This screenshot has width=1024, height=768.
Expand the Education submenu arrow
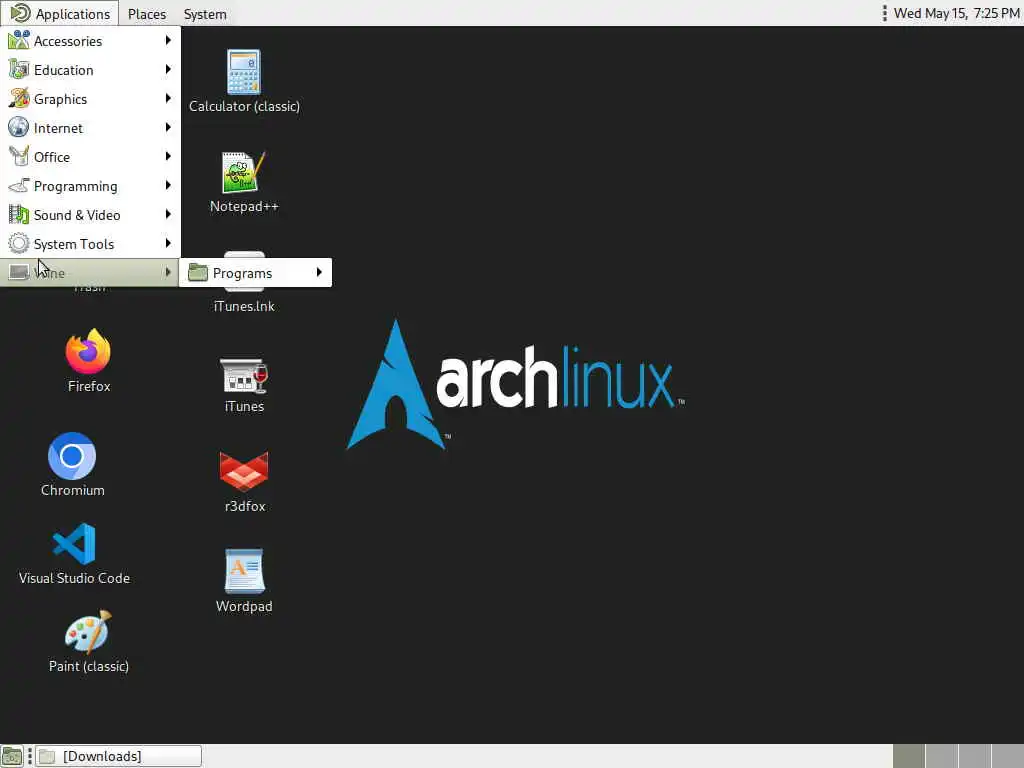[x=168, y=69]
